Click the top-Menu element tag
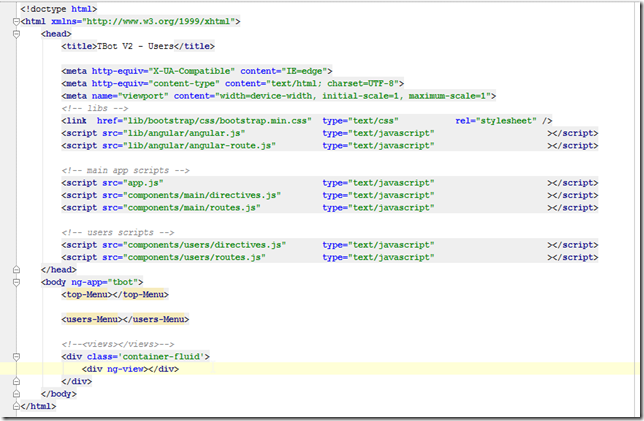The width and height of the screenshot is (644, 421). pos(108,295)
